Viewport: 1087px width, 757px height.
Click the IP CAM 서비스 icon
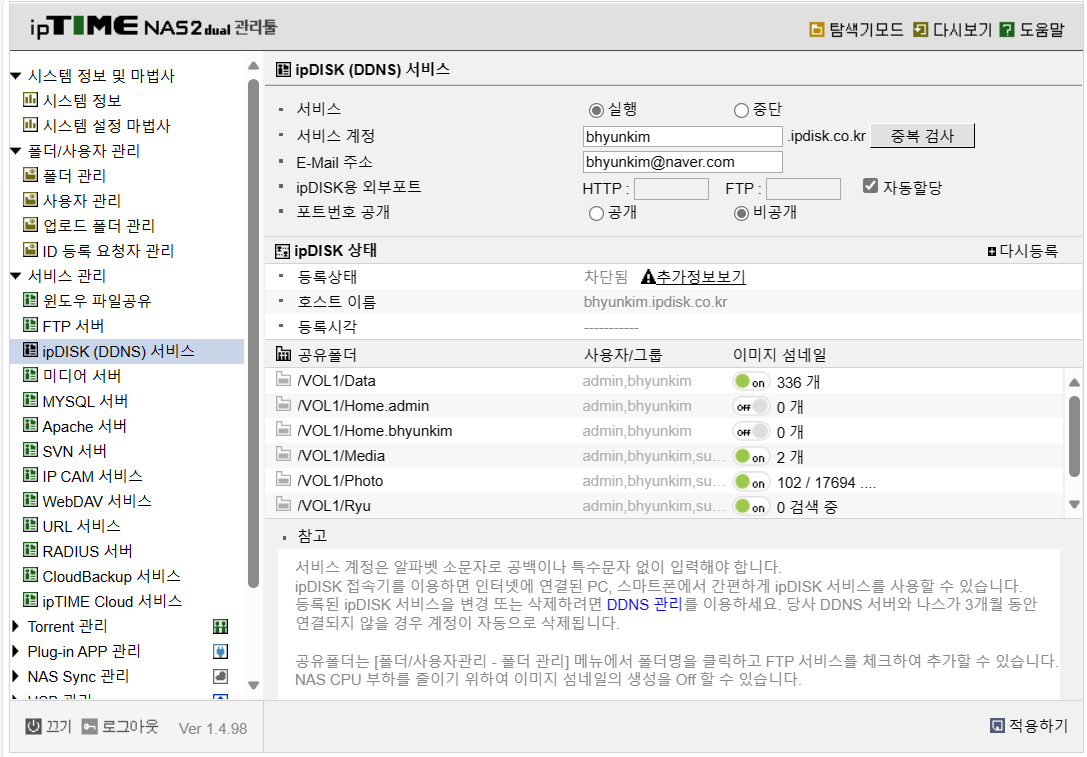[x=30, y=475]
